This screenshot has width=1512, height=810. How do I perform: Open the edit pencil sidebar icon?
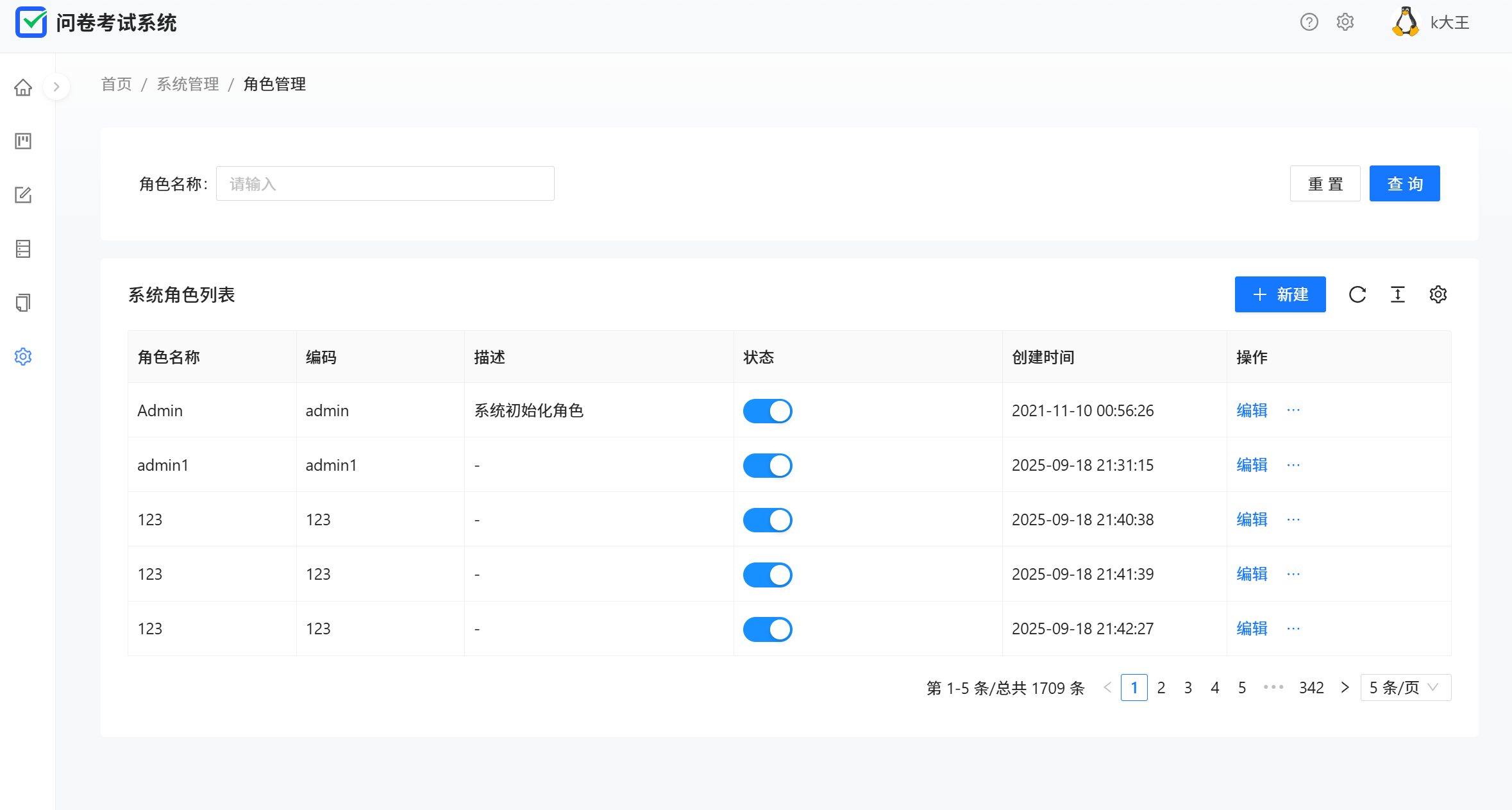pos(23,195)
